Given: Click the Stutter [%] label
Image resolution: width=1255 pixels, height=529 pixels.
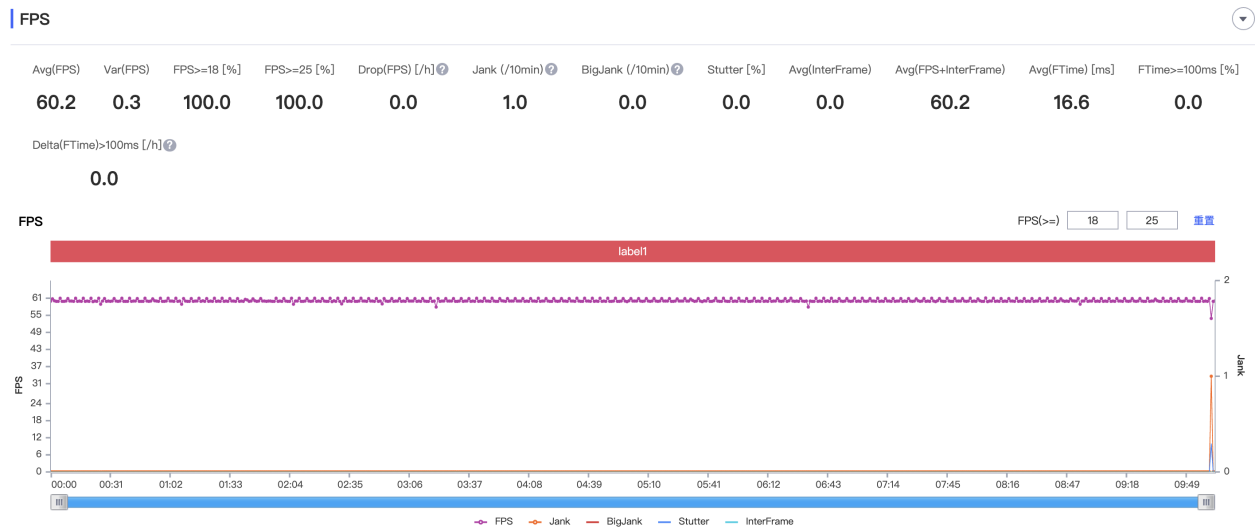Looking at the screenshot, I should click(x=736, y=70).
